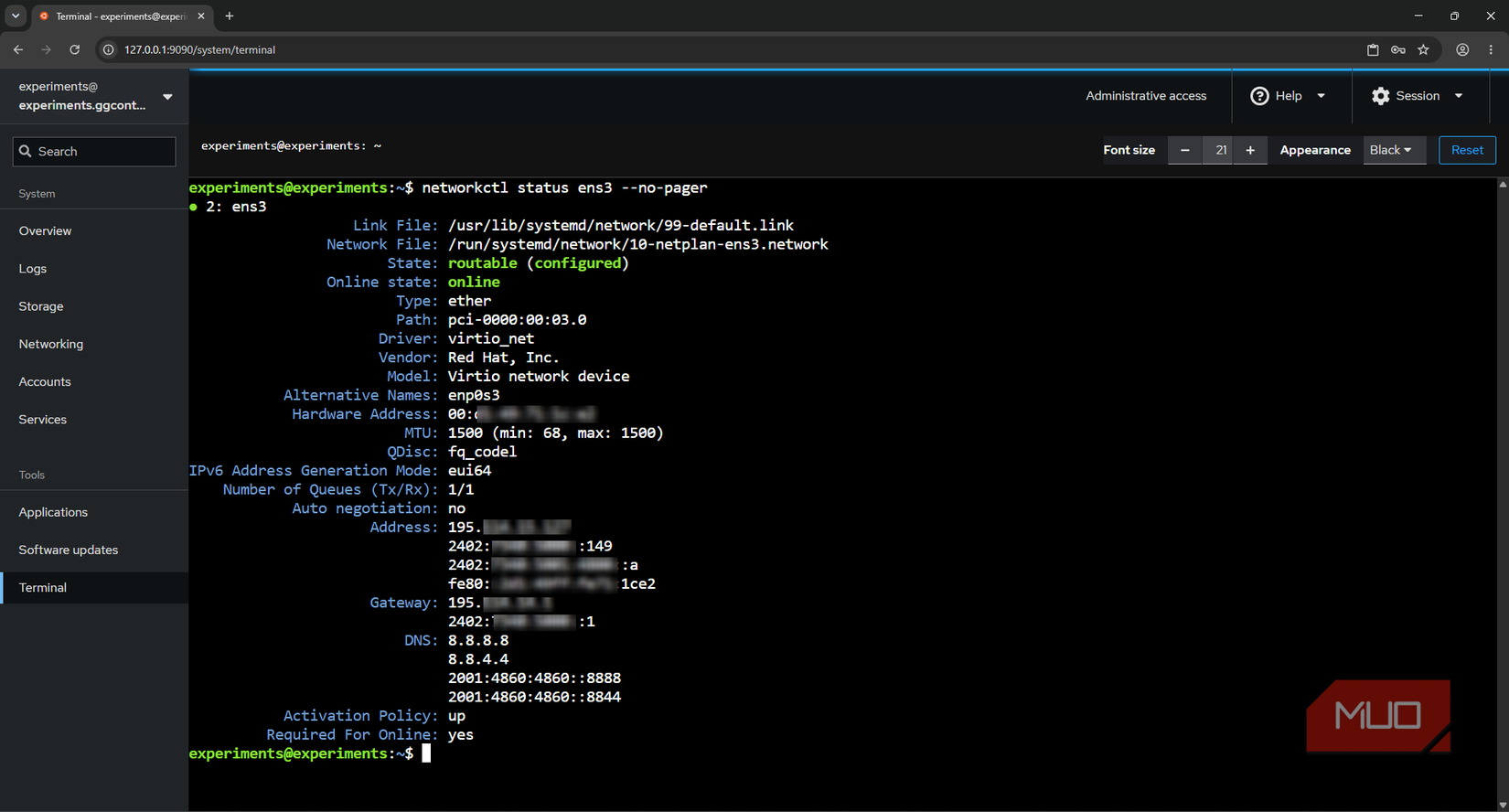Open a new browser tab
Viewport: 1509px width, 812px height.
tap(230, 16)
